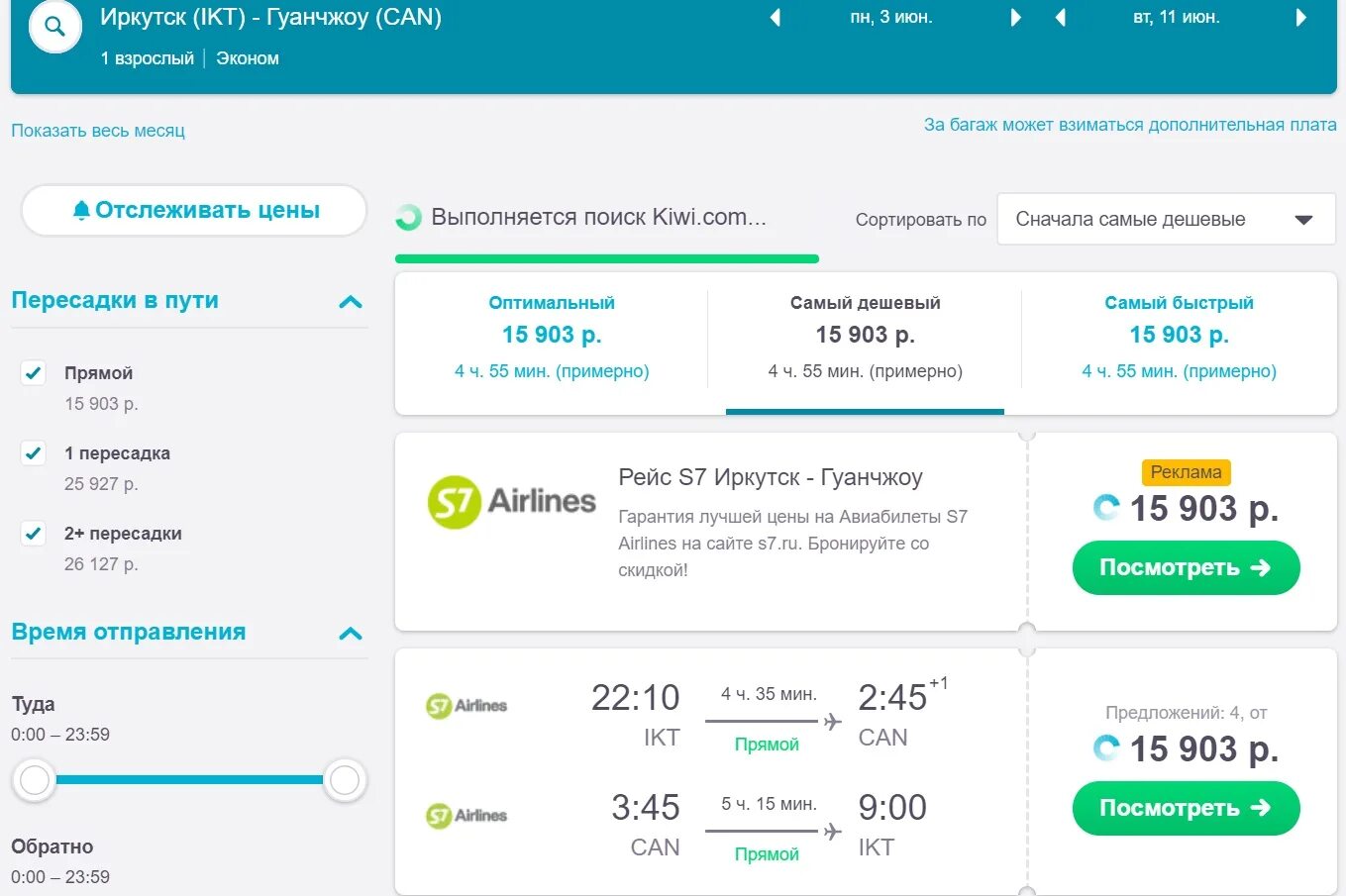Collapse the Пересадки в пути section

[x=351, y=302]
